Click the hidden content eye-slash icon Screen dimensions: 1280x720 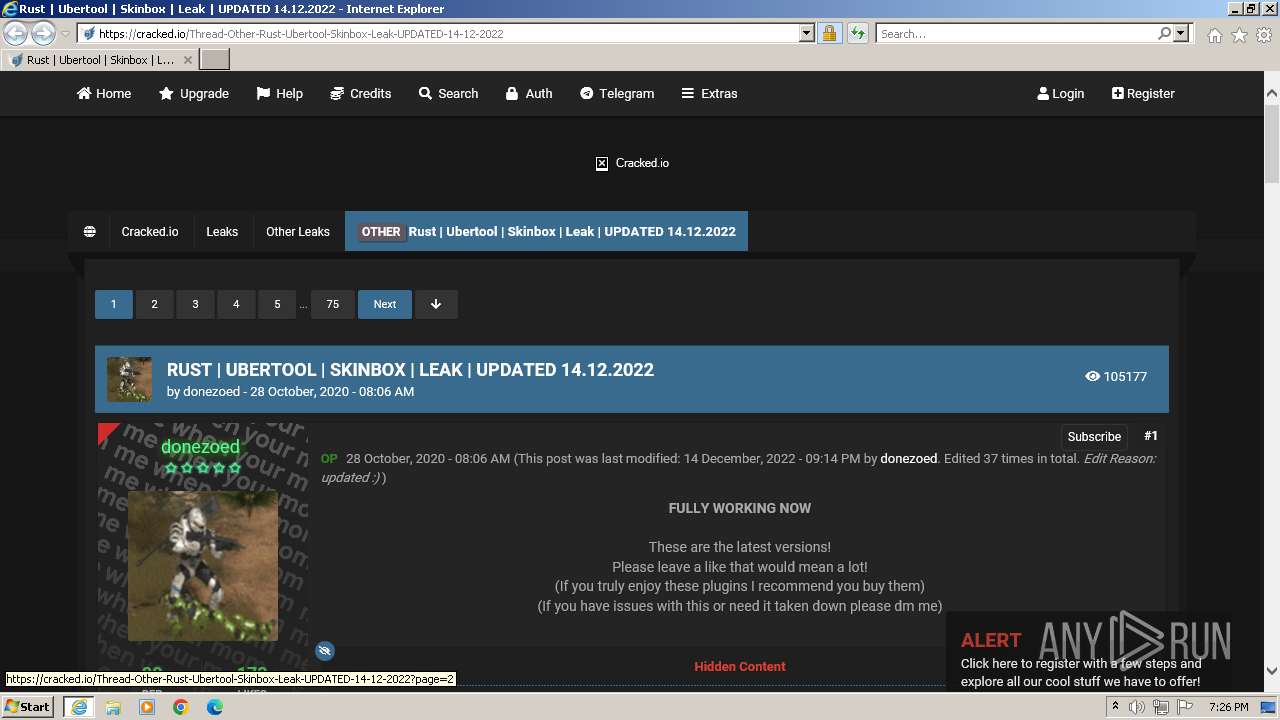[324, 650]
